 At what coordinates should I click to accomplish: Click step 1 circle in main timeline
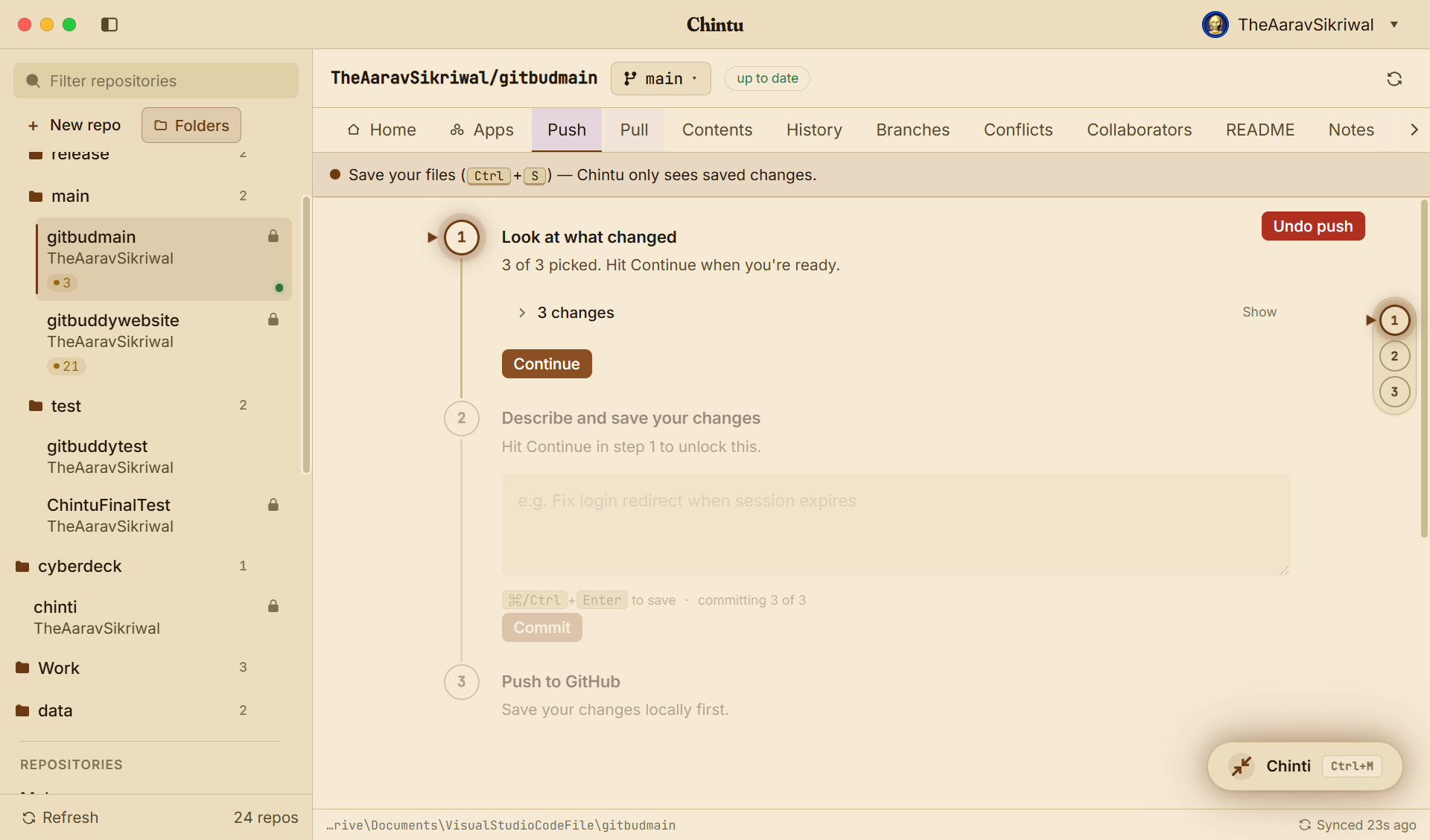pos(462,237)
